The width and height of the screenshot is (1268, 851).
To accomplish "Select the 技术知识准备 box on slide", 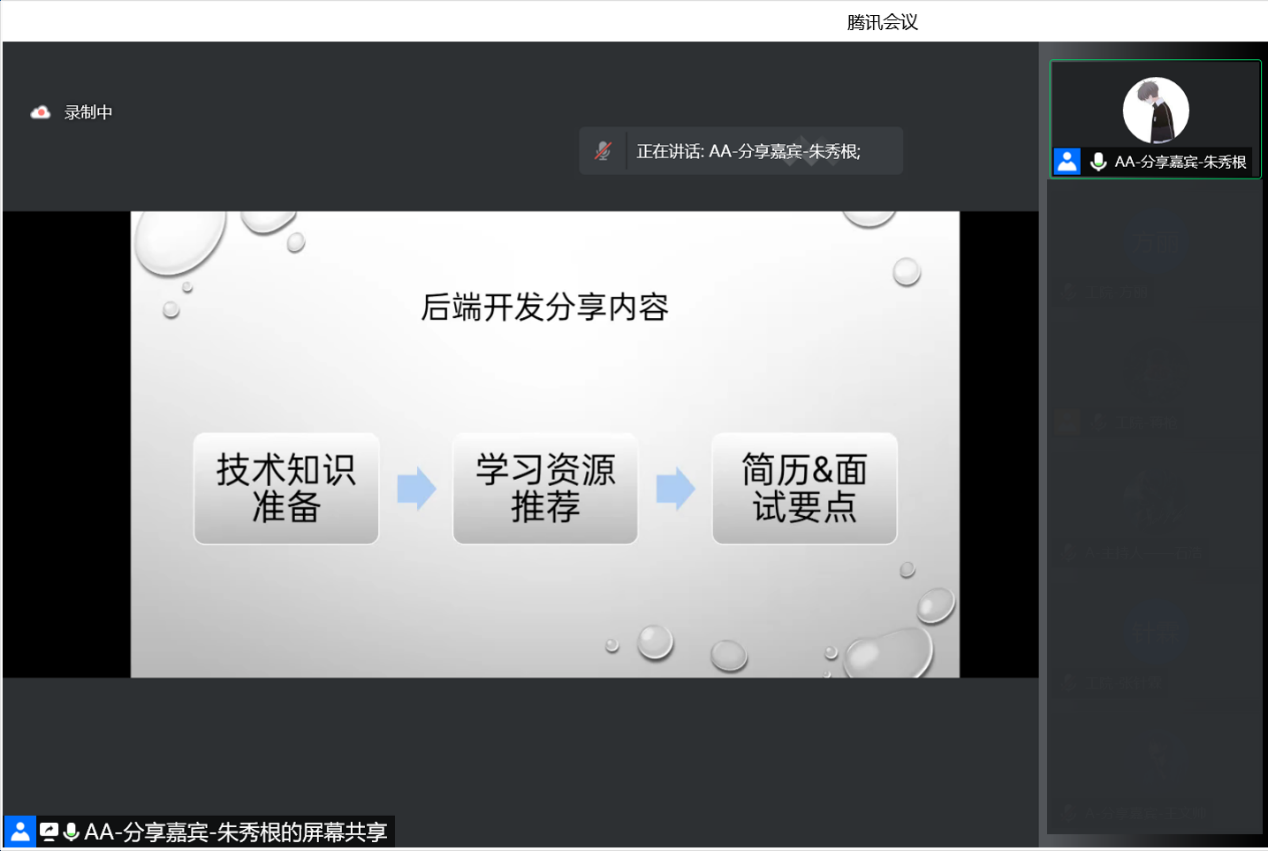I will (286, 489).
